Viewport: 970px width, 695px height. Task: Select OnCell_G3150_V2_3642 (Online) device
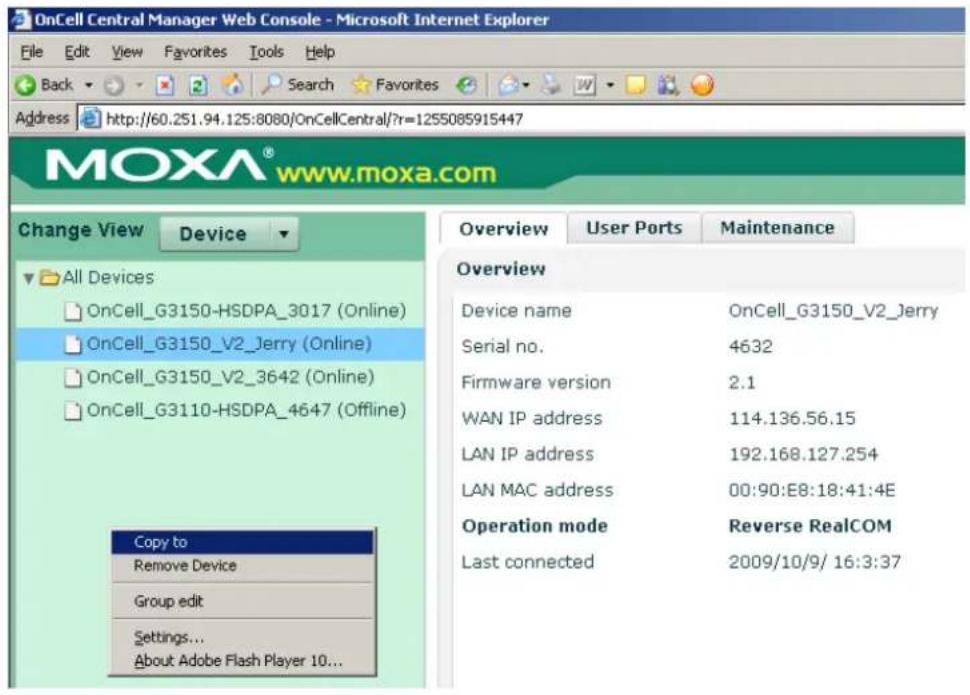(x=230, y=377)
